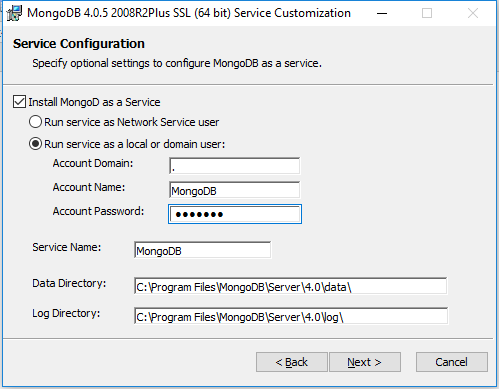Click the Data Directory path field
Image resolution: width=499 pixels, height=389 pixels.
(291, 286)
